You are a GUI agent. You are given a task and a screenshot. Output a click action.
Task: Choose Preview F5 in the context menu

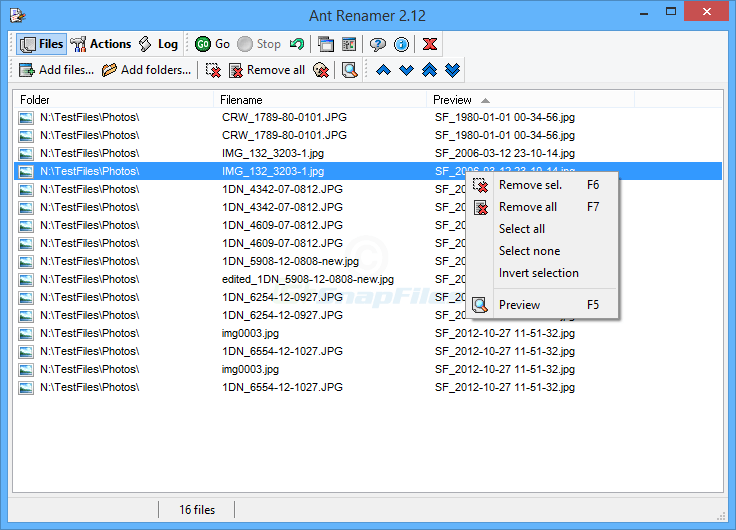click(544, 305)
